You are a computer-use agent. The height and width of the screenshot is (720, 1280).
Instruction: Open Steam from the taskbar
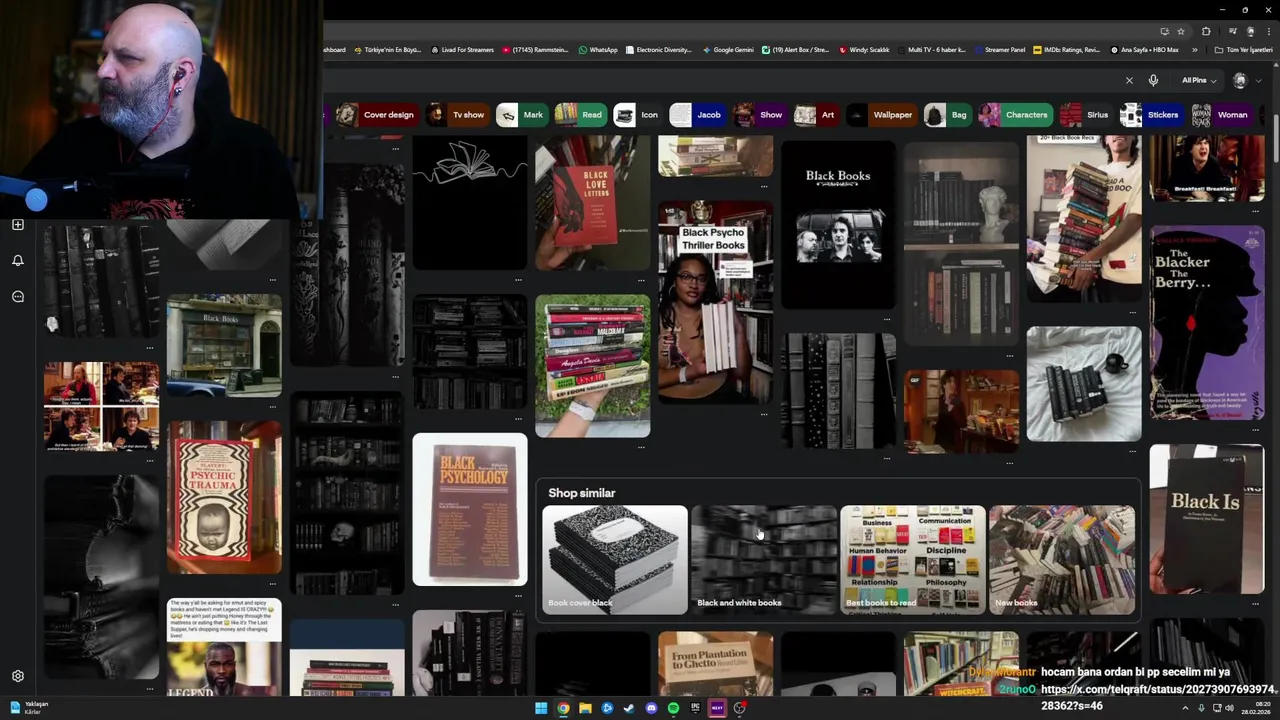(x=629, y=708)
